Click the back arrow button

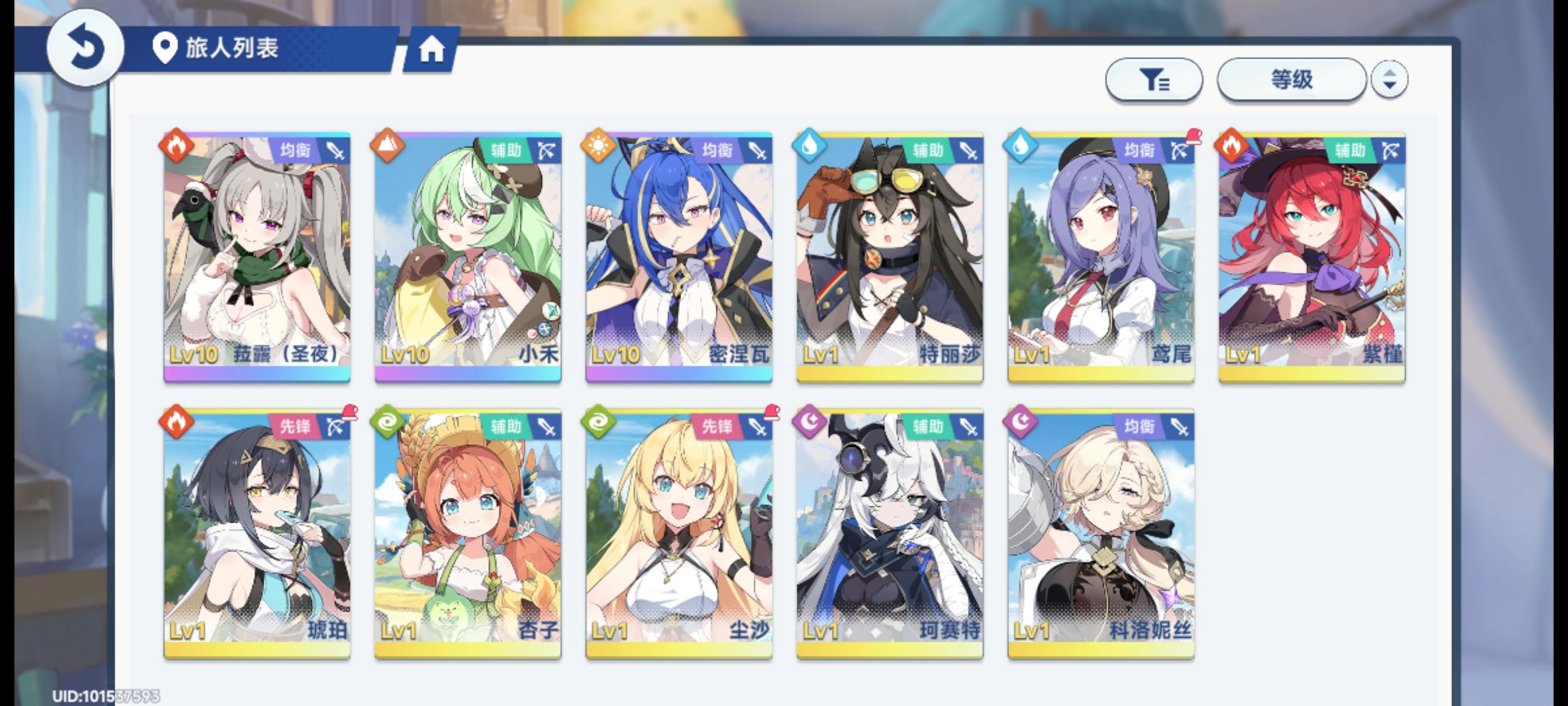[86, 48]
